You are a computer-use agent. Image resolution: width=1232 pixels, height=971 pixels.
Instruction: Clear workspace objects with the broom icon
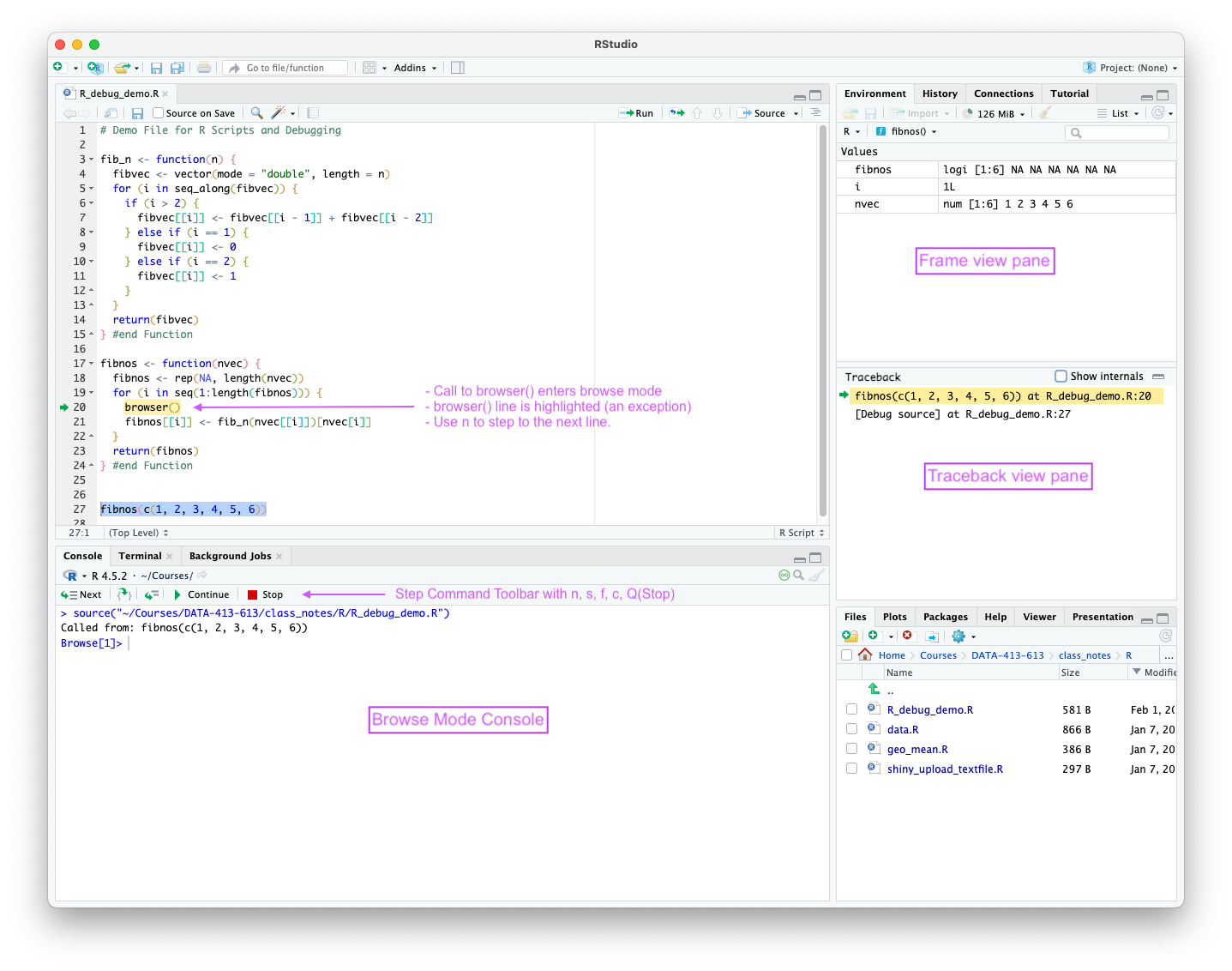(1045, 112)
